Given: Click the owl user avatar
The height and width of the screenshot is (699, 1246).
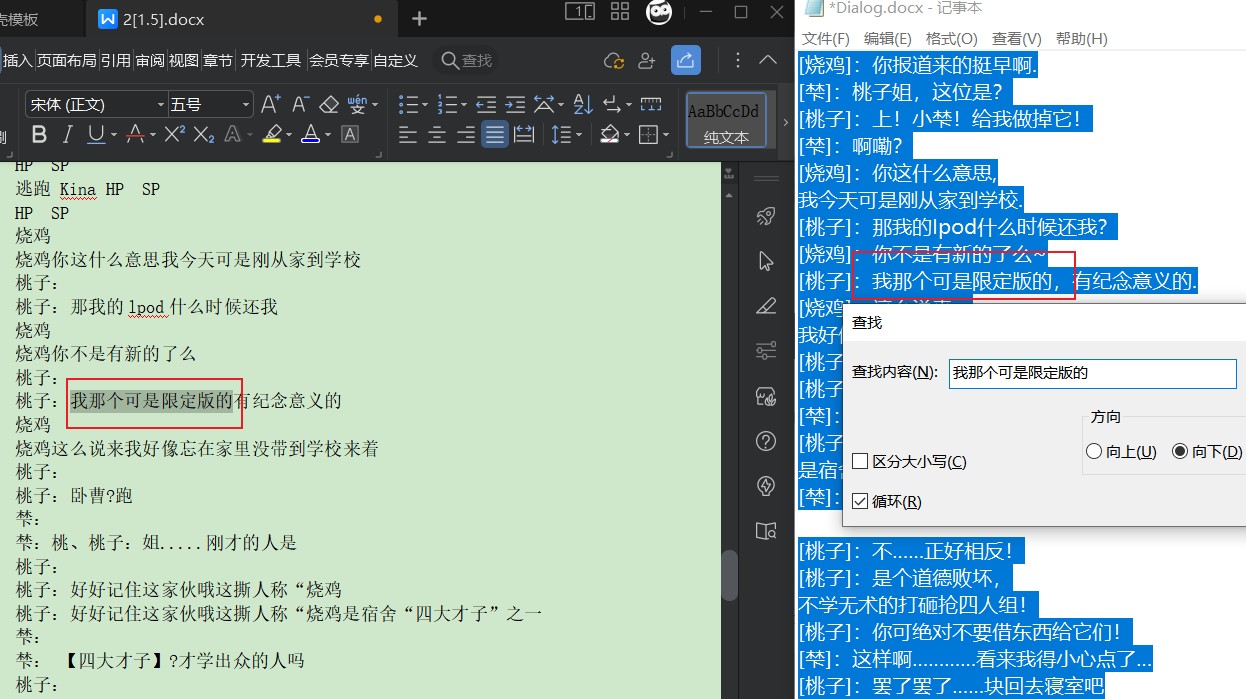Looking at the screenshot, I should (x=658, y=13).
